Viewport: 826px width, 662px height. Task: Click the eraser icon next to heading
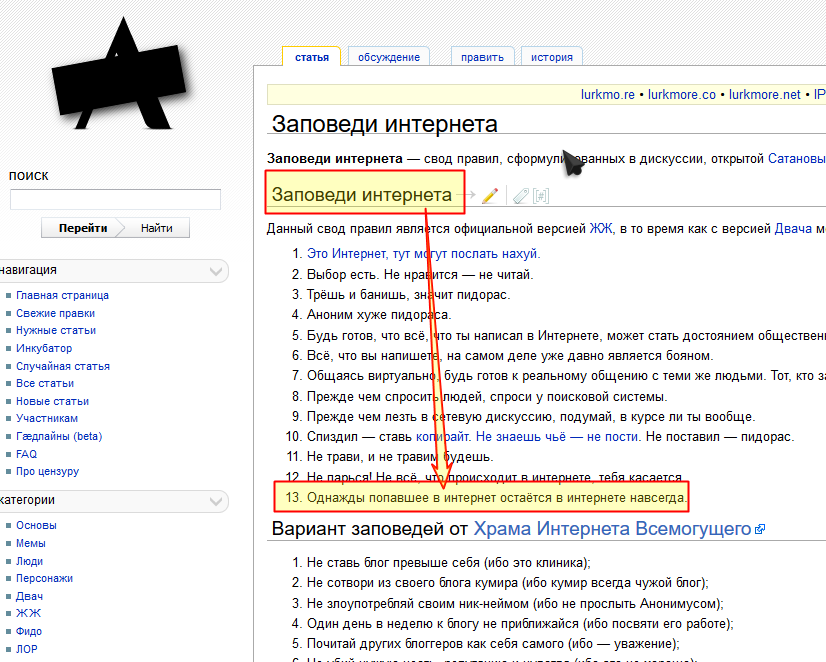(x=520, y=196)
